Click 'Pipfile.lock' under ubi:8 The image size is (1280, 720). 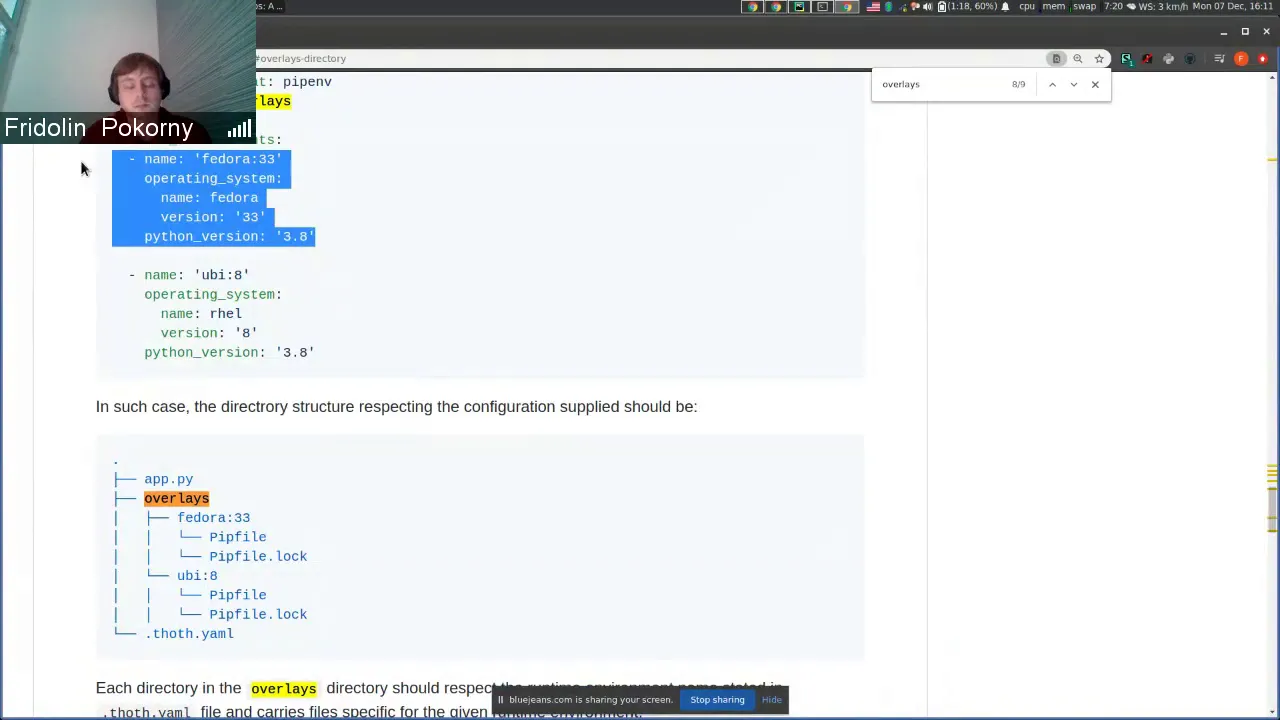[x=258, y=614]
